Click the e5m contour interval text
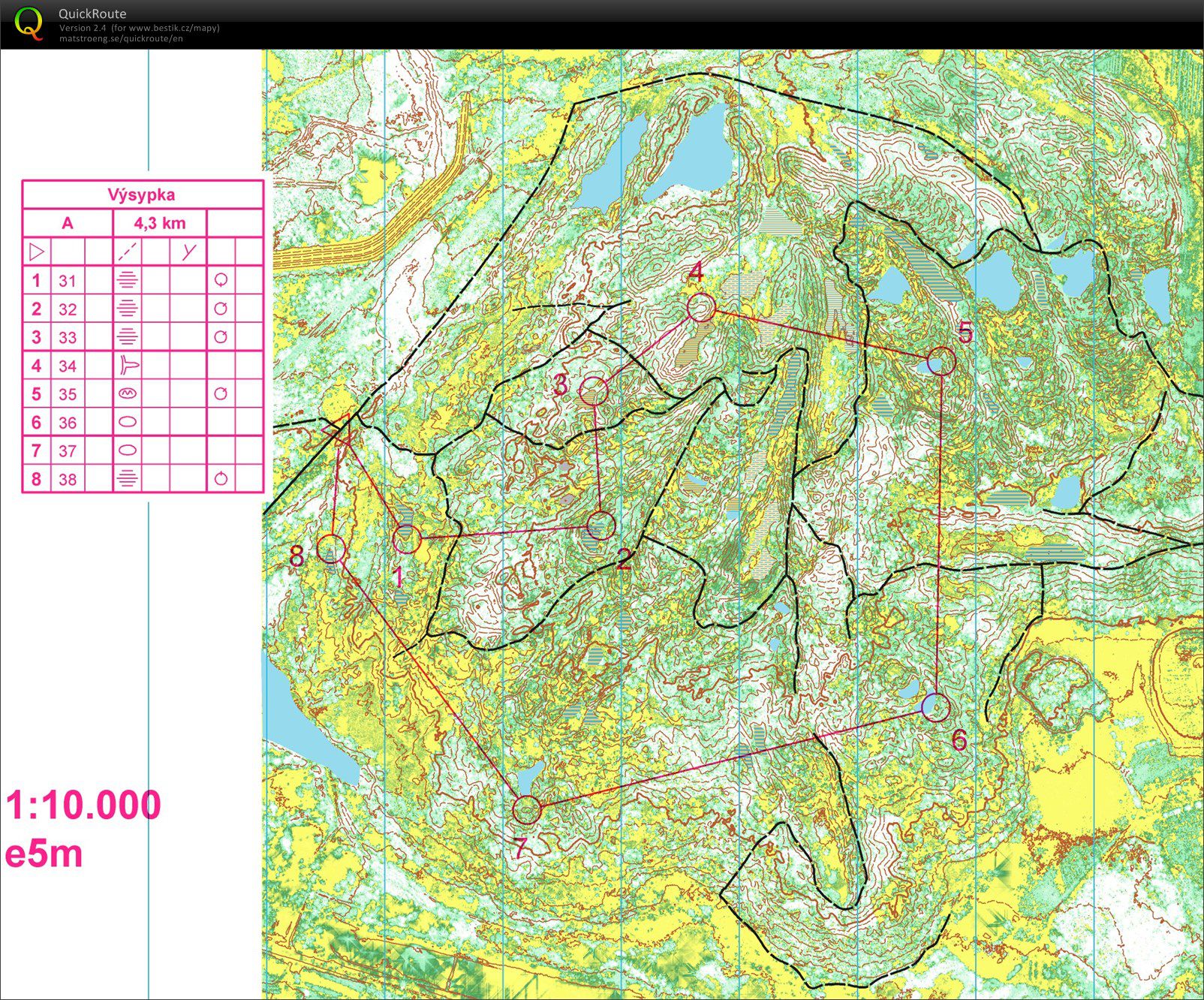The image size is (1204, 1000). [x=44, y=854]
